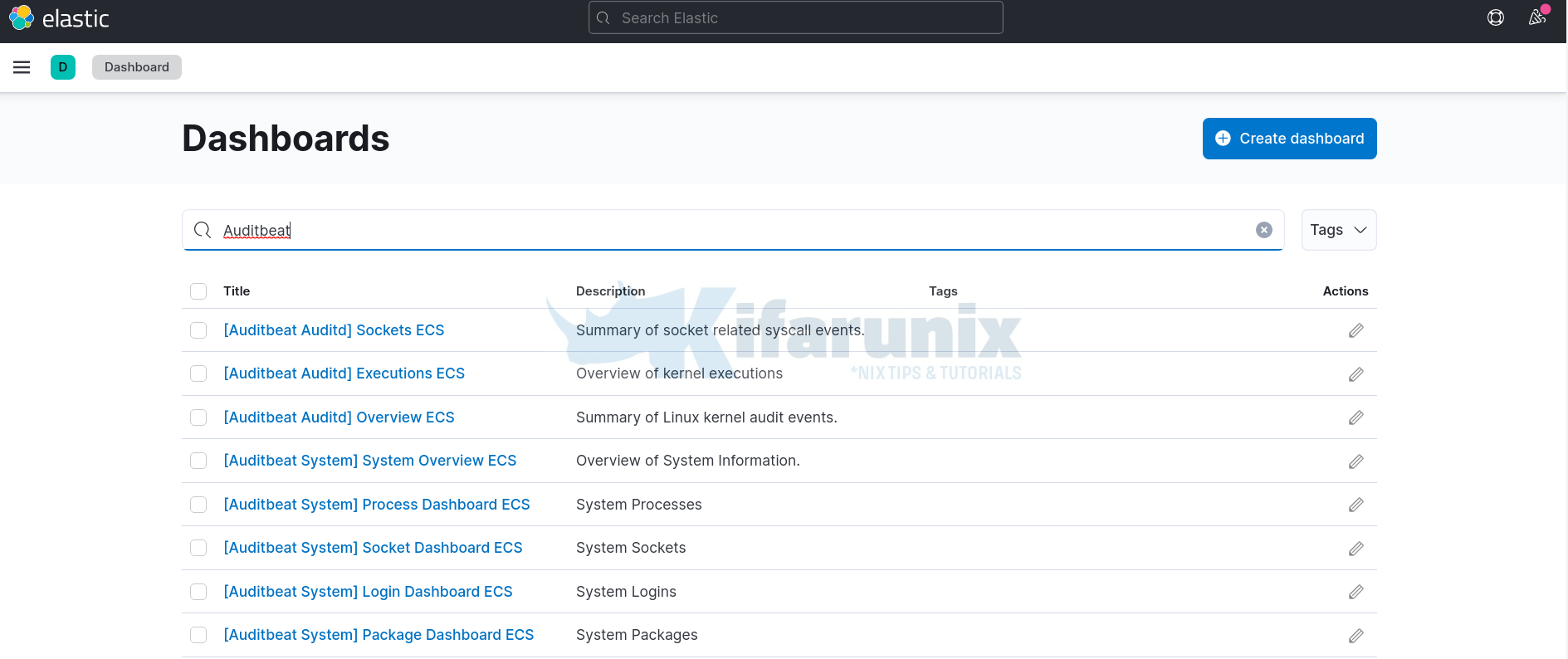Open [Auditbeat System] Process Dashboard ECS
Viewport: 1568px width, 659px height.
click(x=376, y=505)
